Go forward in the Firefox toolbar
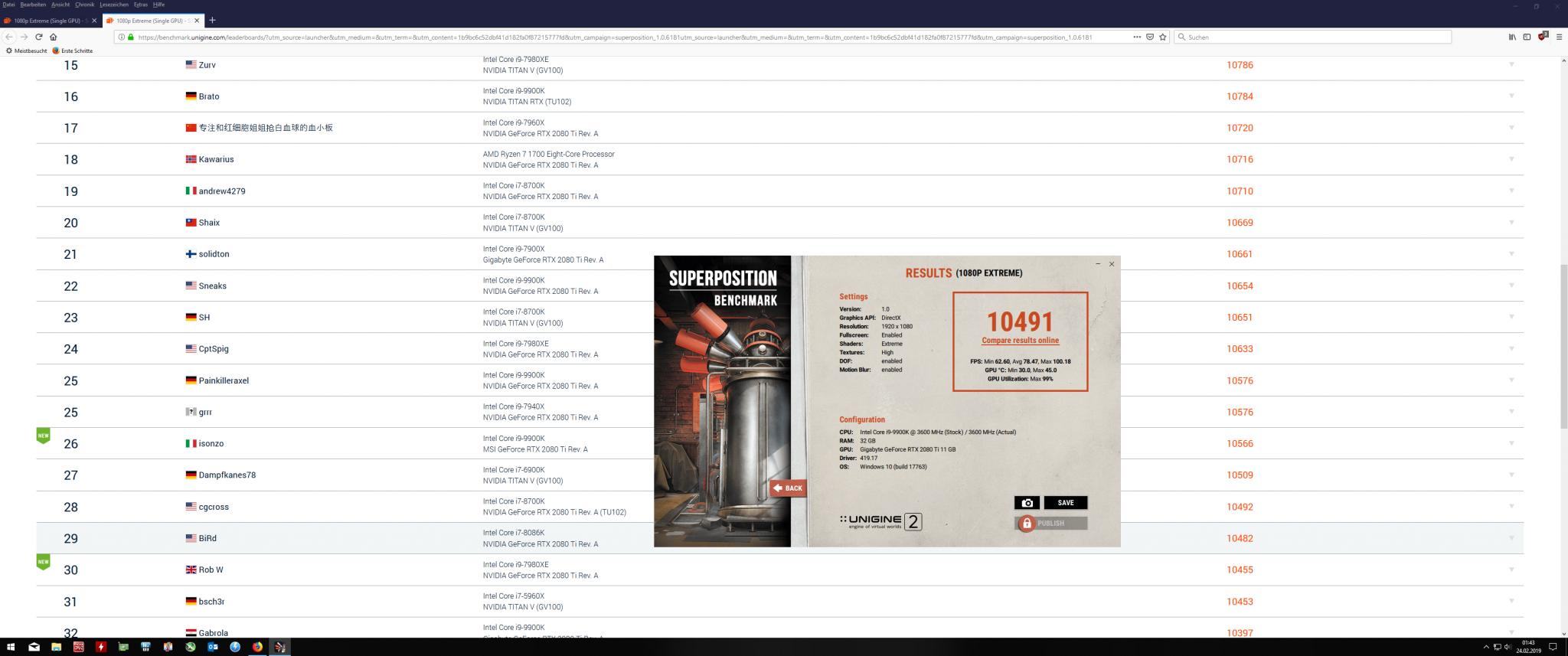This screenshot has width=1568, height=656. tap(24, 37)
